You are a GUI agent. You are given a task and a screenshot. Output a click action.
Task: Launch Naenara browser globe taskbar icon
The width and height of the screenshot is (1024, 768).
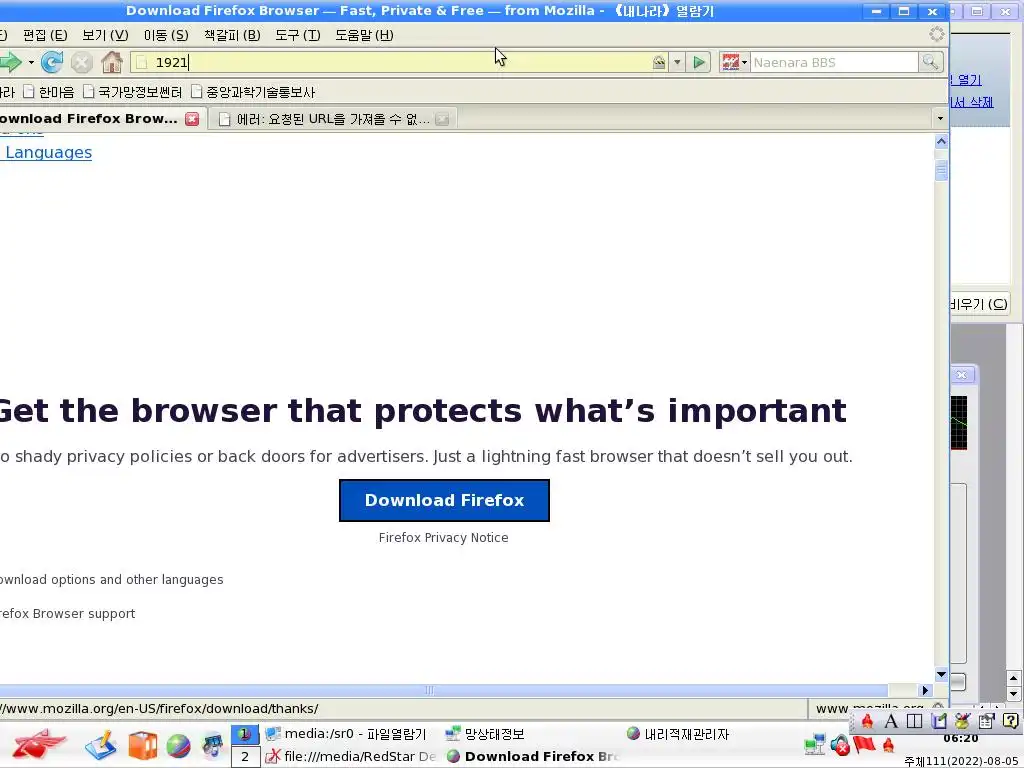[178, 746]
